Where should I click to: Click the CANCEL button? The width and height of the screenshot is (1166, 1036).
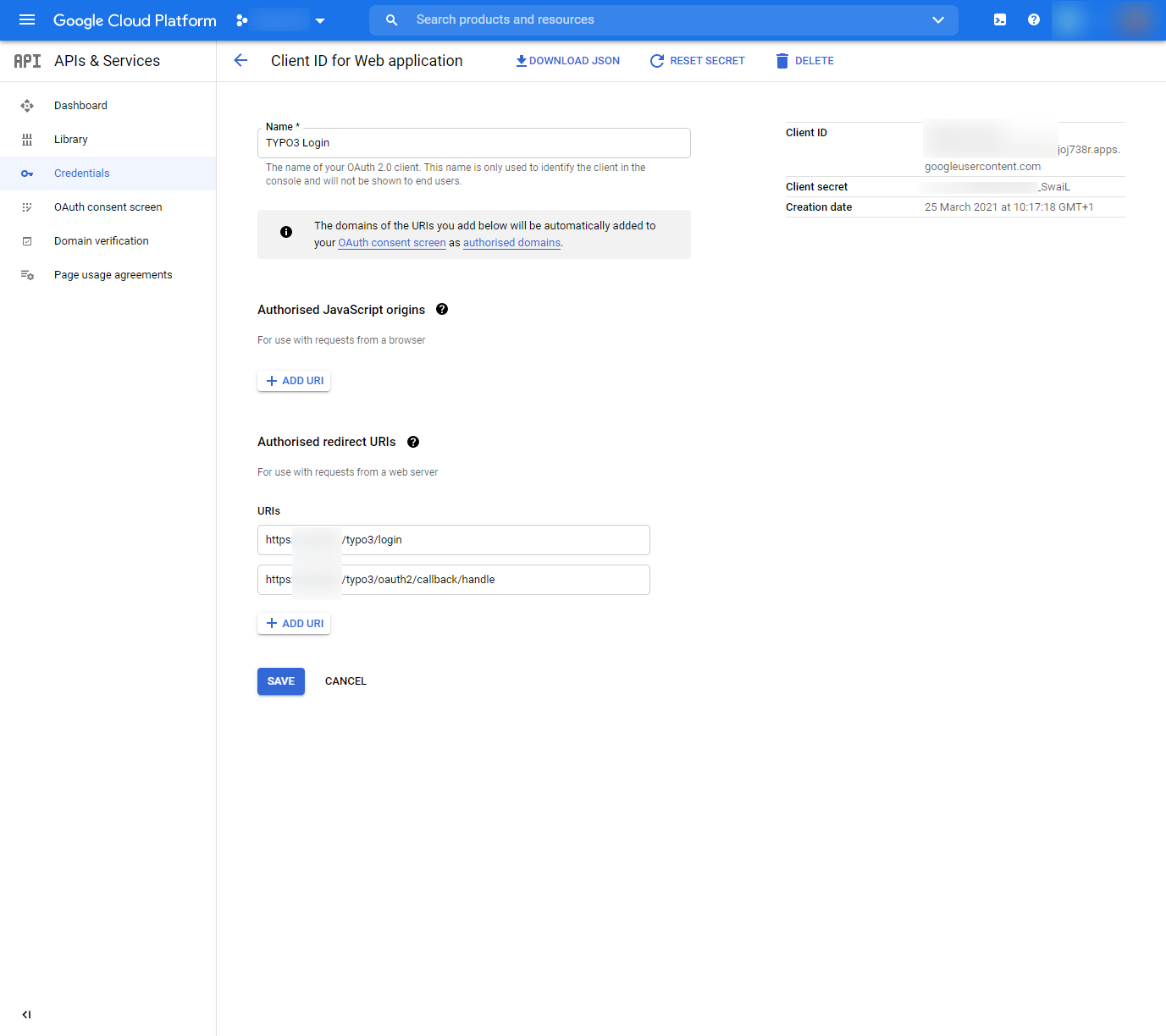(x=345, y=681)
